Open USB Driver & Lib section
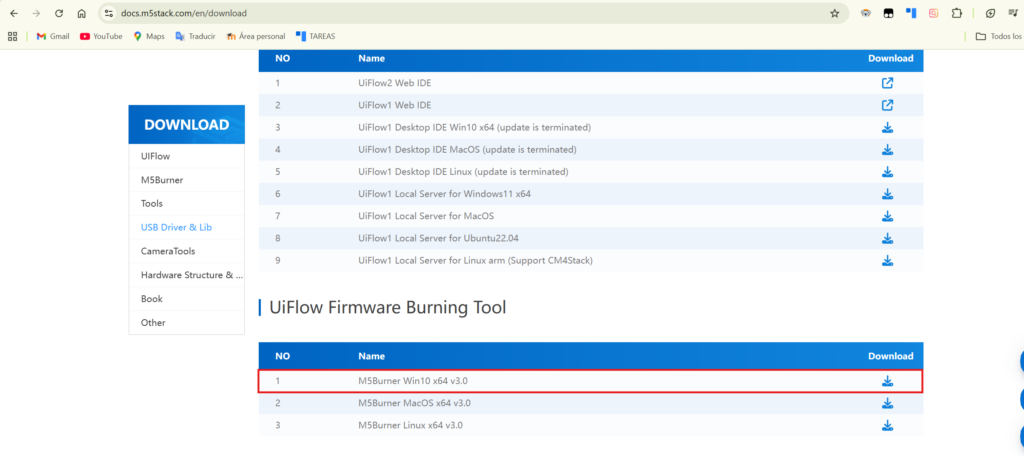 pos(176,227)
